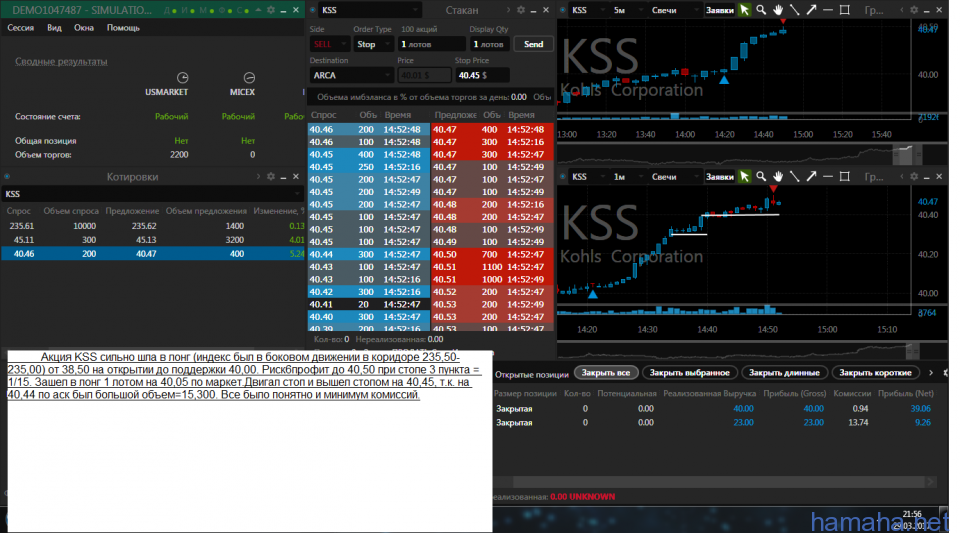960x533 pixels.
Task: Open the Order Type Stop dropdown
Action: tap(373, 44)
